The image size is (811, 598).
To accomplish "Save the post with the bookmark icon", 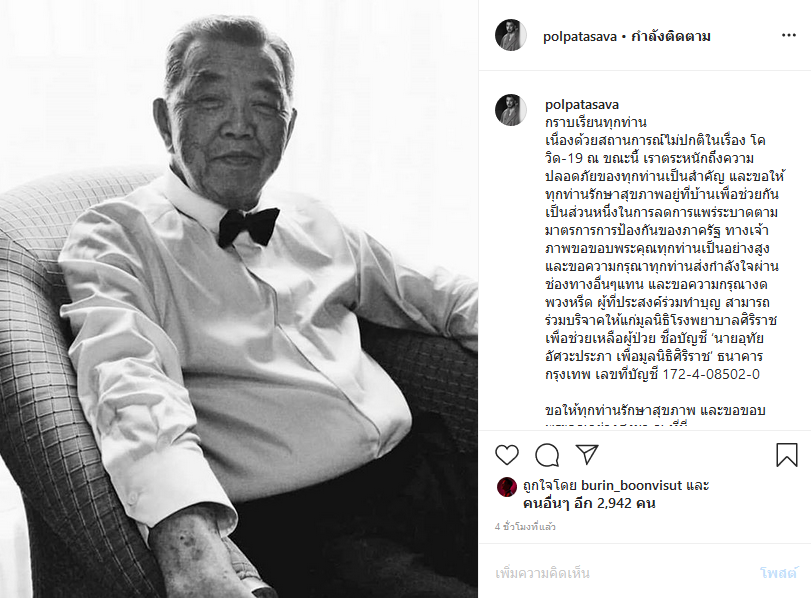I will 787,455.
